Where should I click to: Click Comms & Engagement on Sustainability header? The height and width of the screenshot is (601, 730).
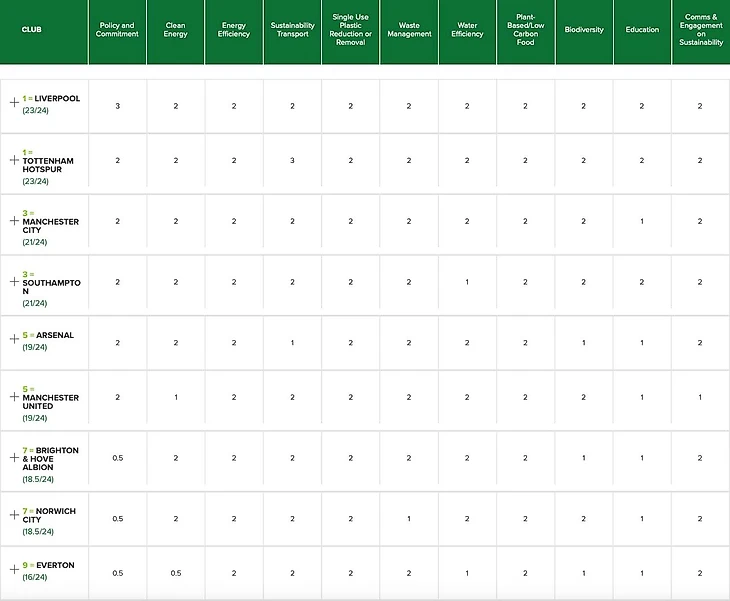coord(701,29)
